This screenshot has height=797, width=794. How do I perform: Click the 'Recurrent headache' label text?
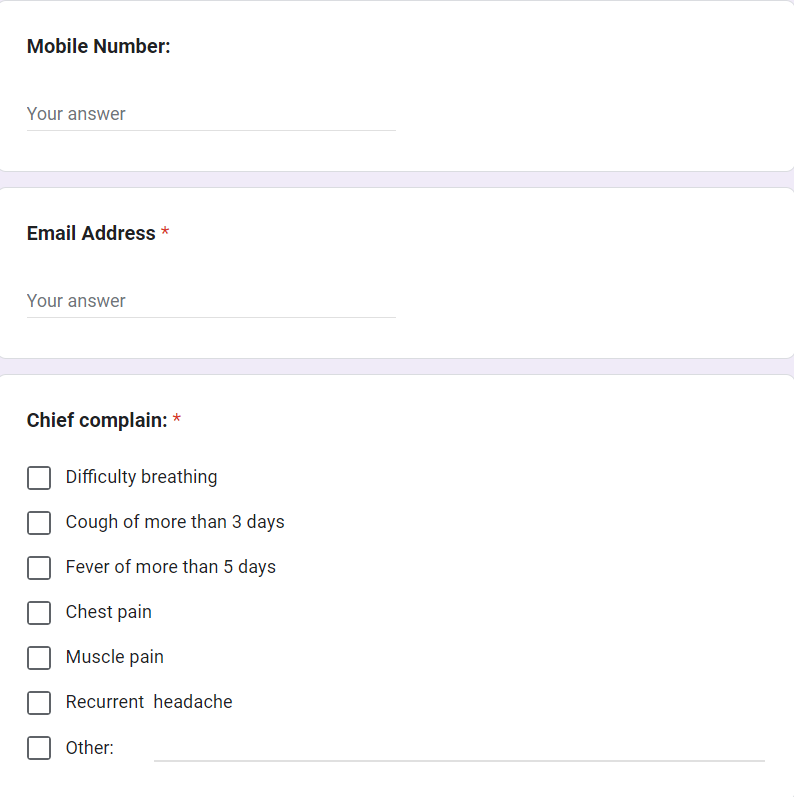click(149, 702)
